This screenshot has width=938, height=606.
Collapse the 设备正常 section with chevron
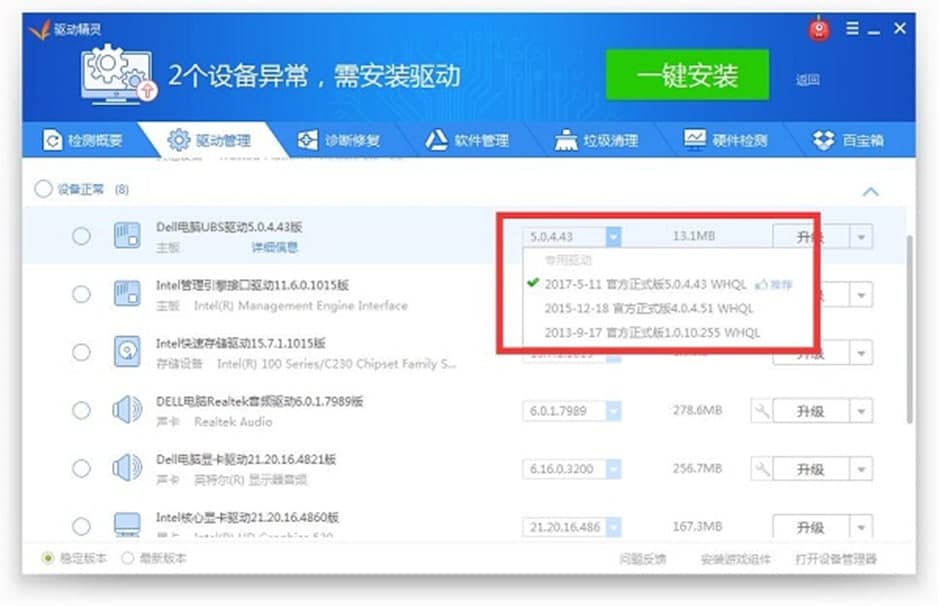tap(870, 192)
